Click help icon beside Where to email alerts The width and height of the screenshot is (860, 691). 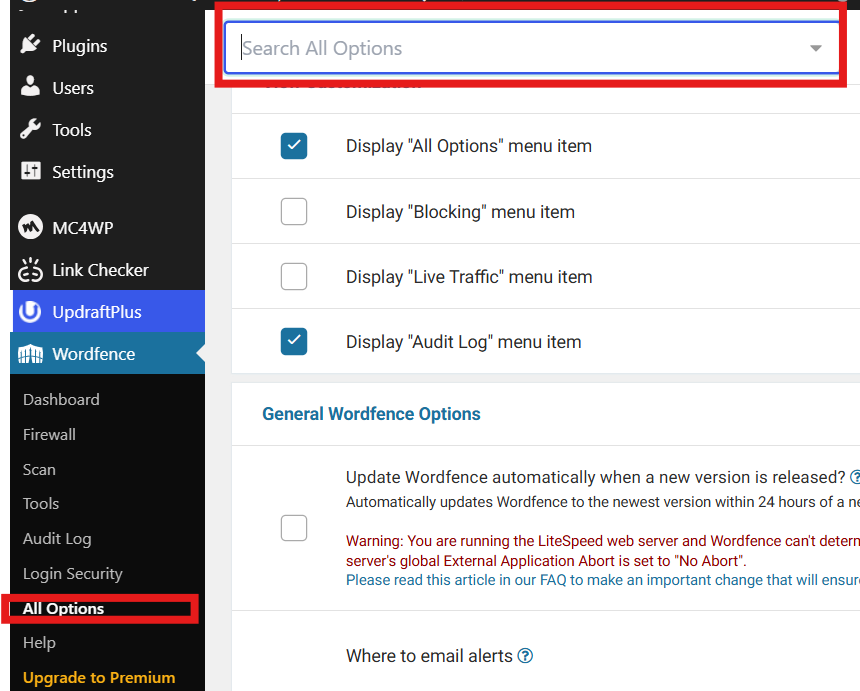[525, 655]
